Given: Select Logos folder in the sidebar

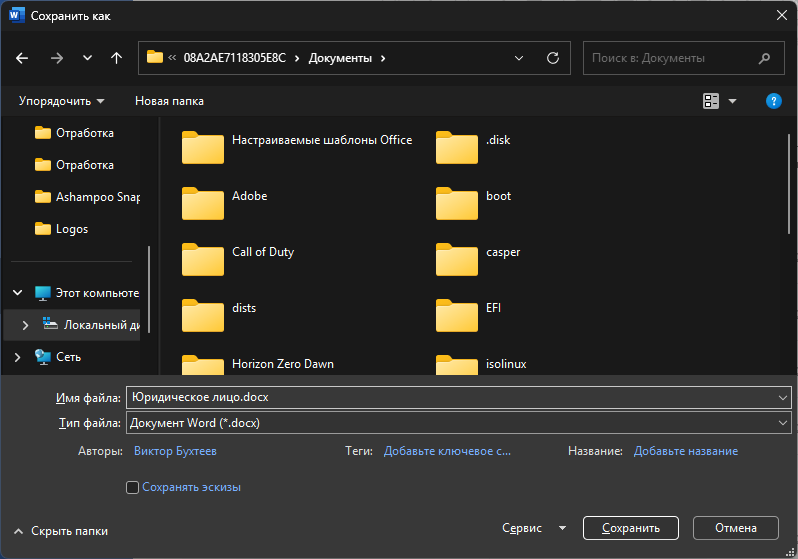Looking at the screenshot, I should pos(71,229).
